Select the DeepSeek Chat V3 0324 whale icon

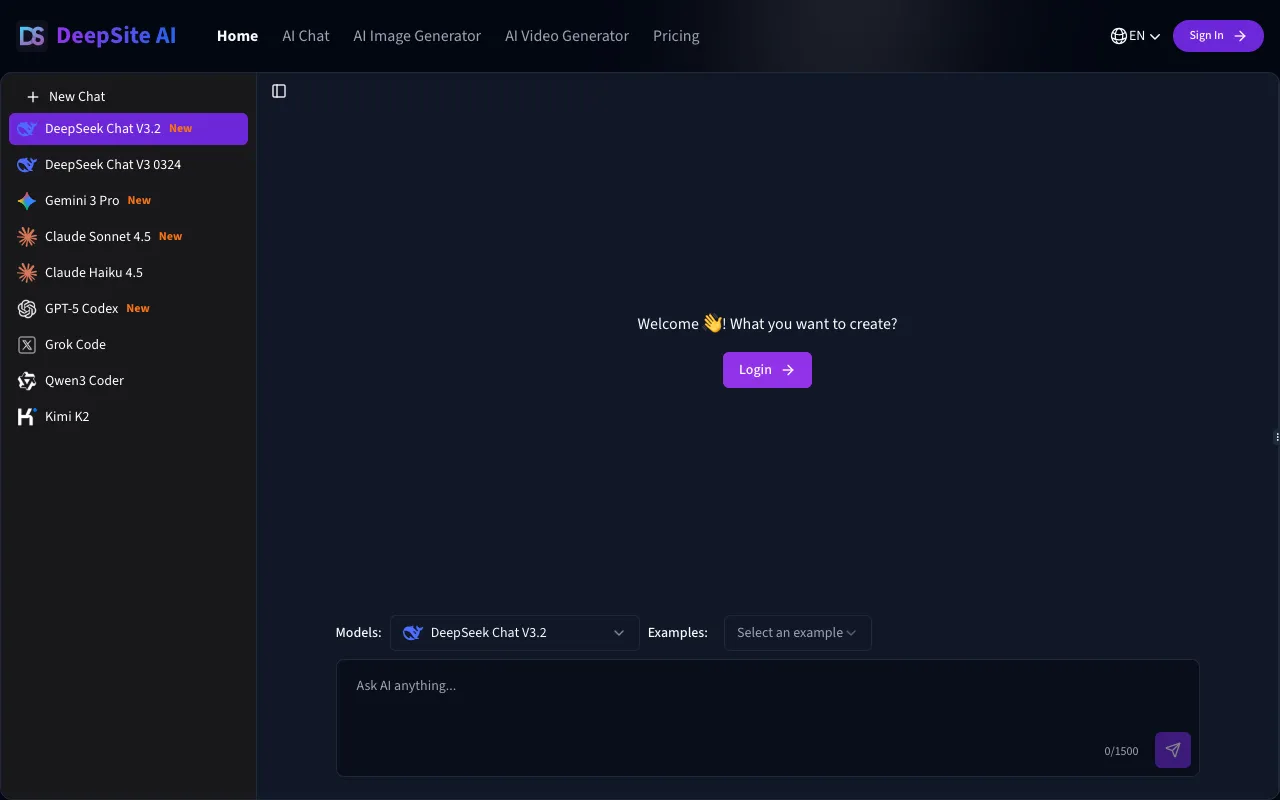(26, 164)
